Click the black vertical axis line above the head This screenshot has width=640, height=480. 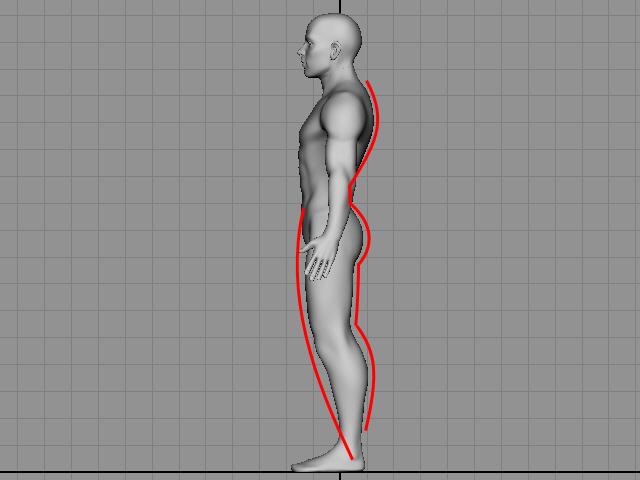click(x=341, y=6)
